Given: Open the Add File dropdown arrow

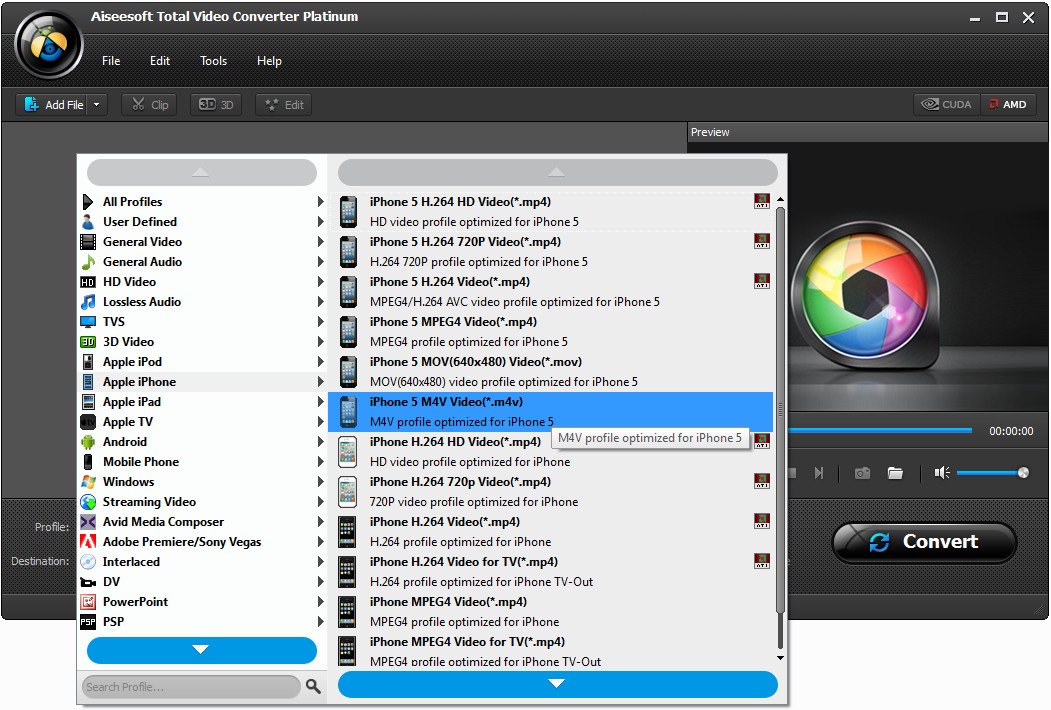Looking at the screenshot, I should pos(97,105).
